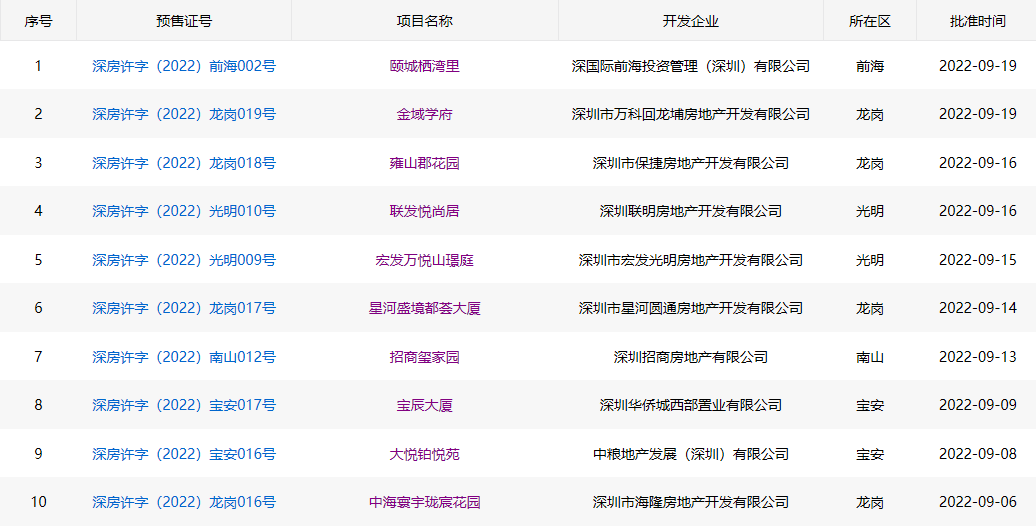Click the 预售证号 column header
Image resolution: width=1036 pixels, height=528 pixels.
pyautogui.click(x=184, y=21)
